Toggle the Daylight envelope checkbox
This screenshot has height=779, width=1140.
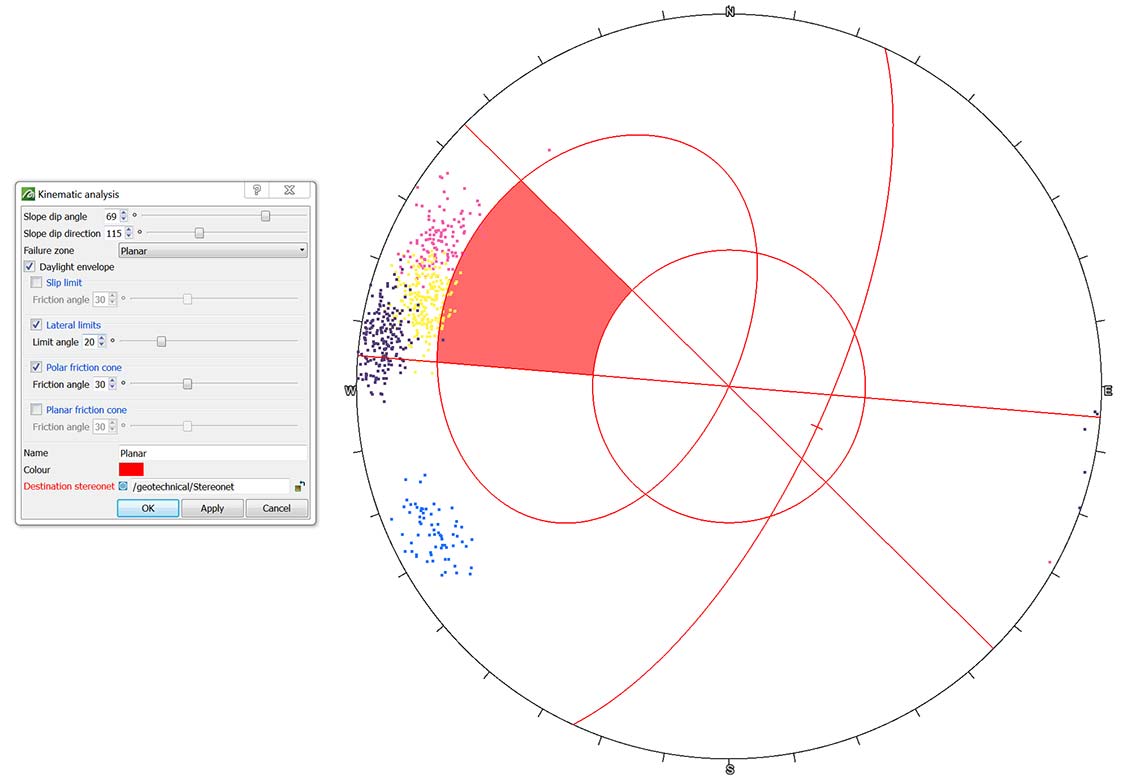pos(30,267)
